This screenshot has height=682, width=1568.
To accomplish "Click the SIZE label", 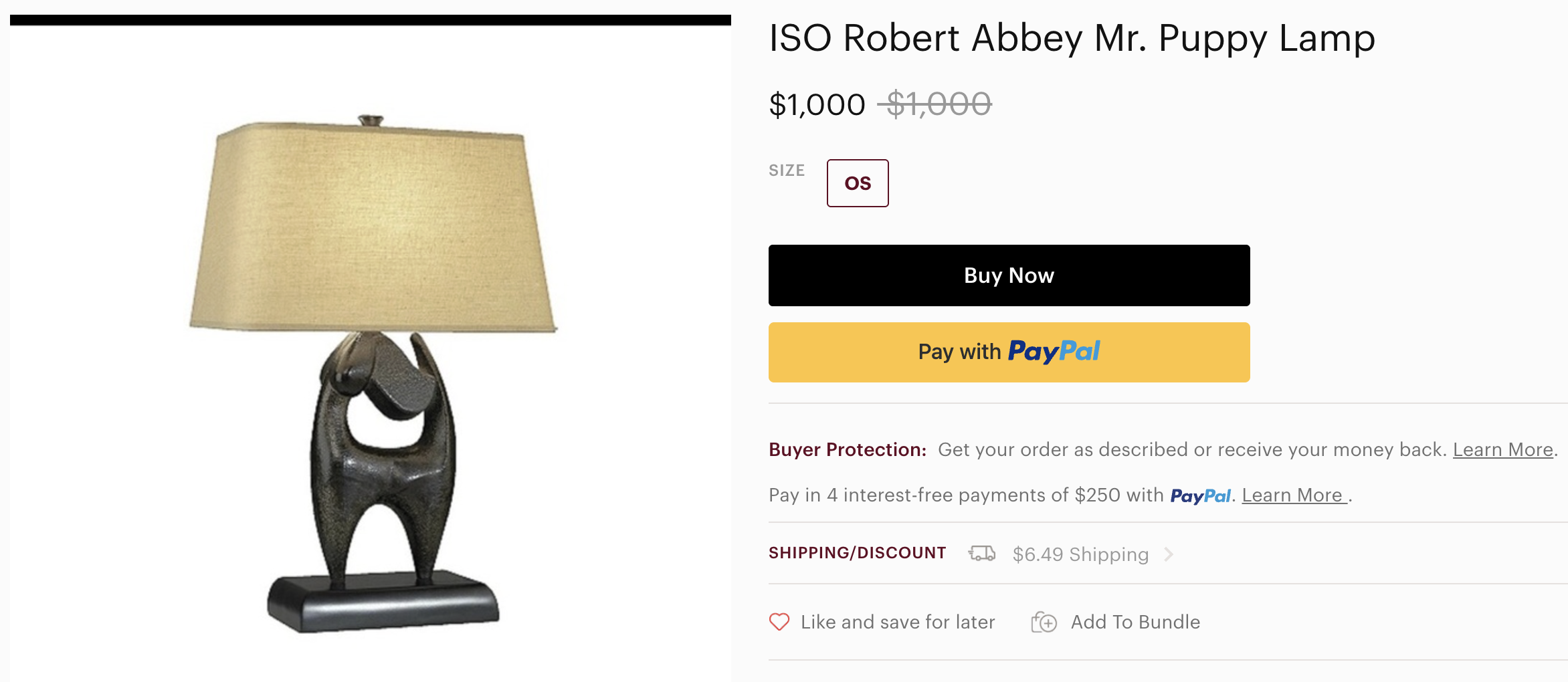I will (787, 170).
